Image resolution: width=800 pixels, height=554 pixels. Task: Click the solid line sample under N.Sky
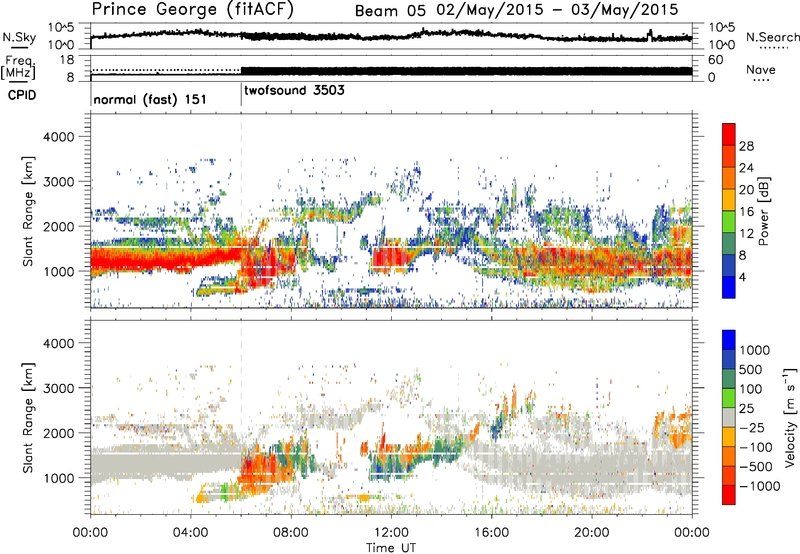(x=19, y=47)
